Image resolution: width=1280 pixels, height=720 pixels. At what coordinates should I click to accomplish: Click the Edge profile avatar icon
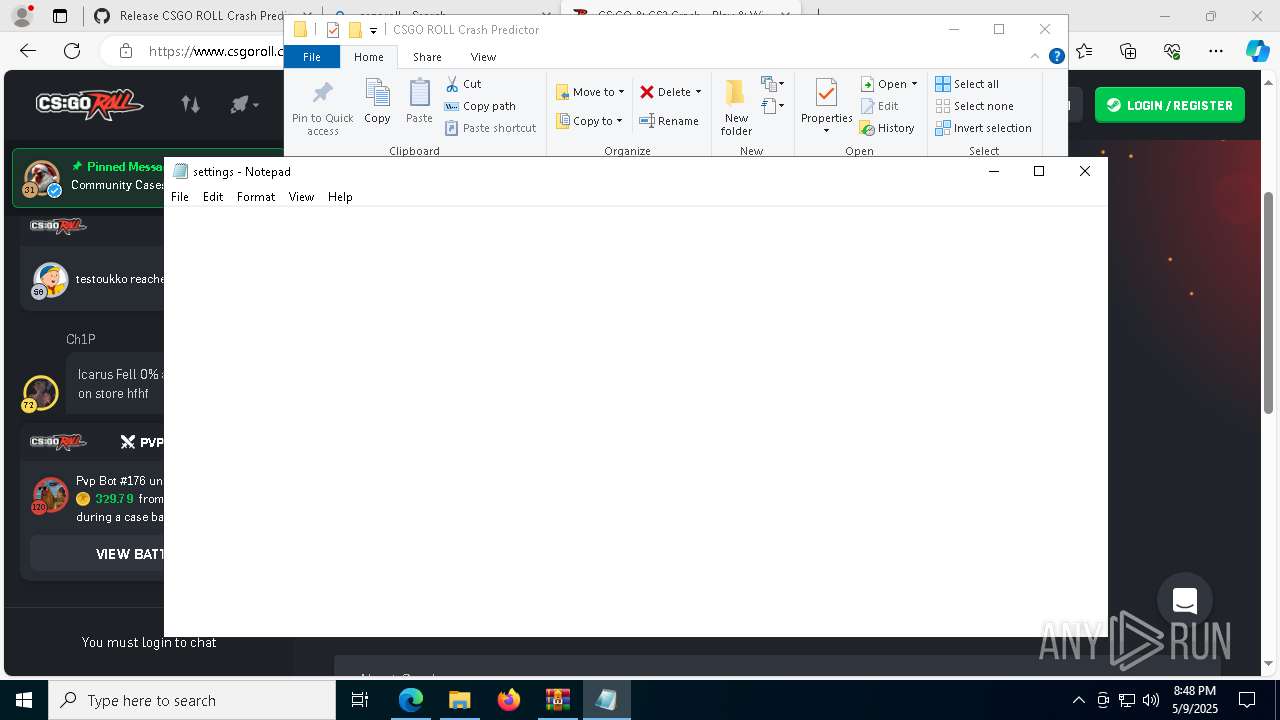(22, 16)
